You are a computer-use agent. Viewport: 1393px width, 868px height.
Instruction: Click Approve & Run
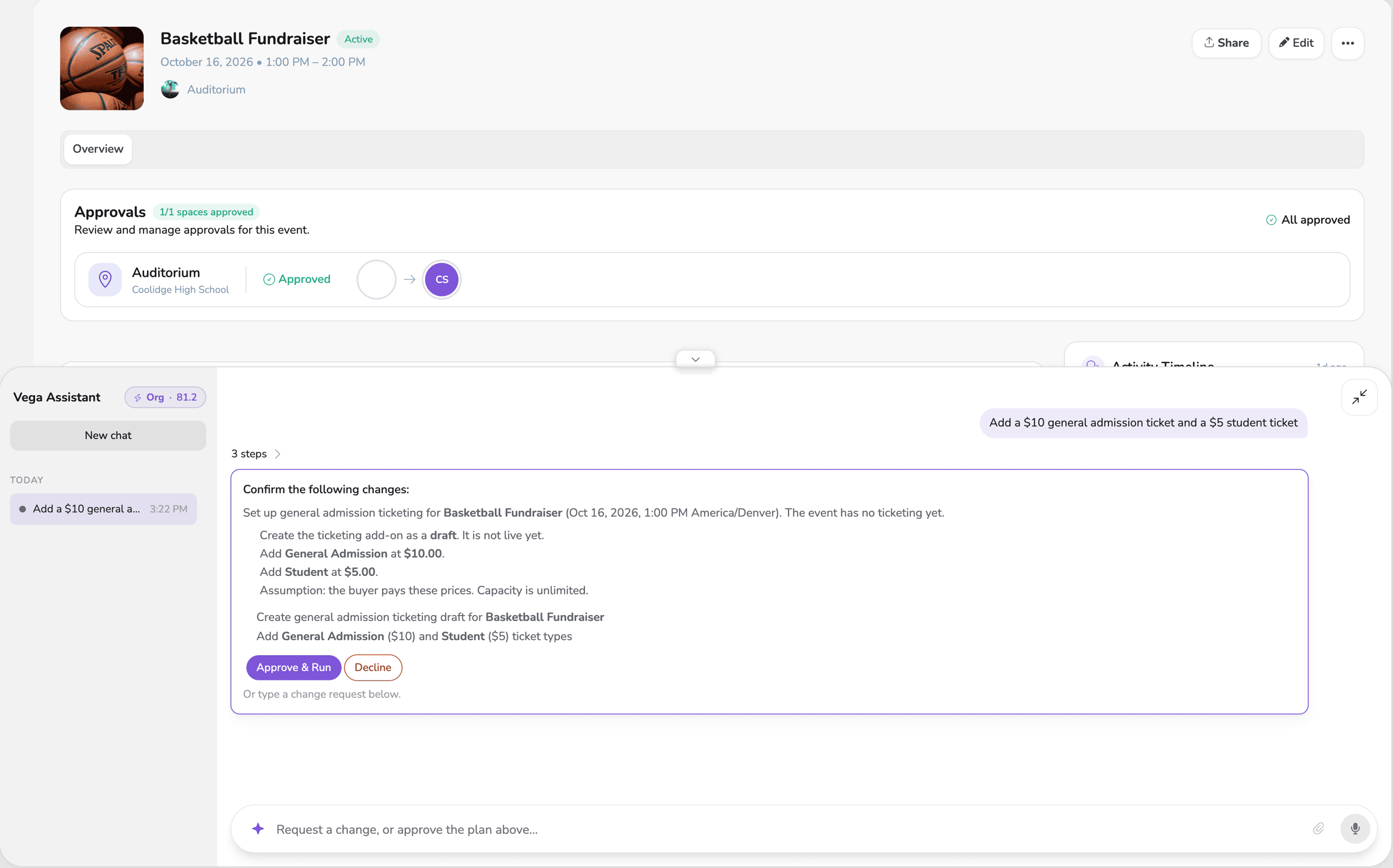point(293,668)
